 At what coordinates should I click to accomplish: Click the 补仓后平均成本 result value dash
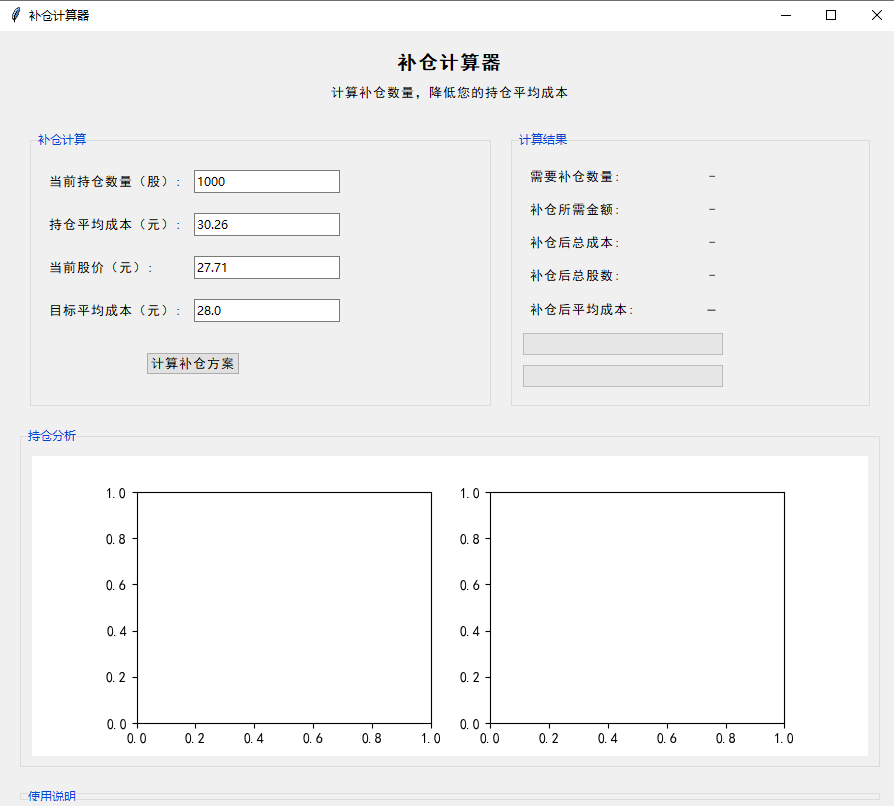point(711,310)
